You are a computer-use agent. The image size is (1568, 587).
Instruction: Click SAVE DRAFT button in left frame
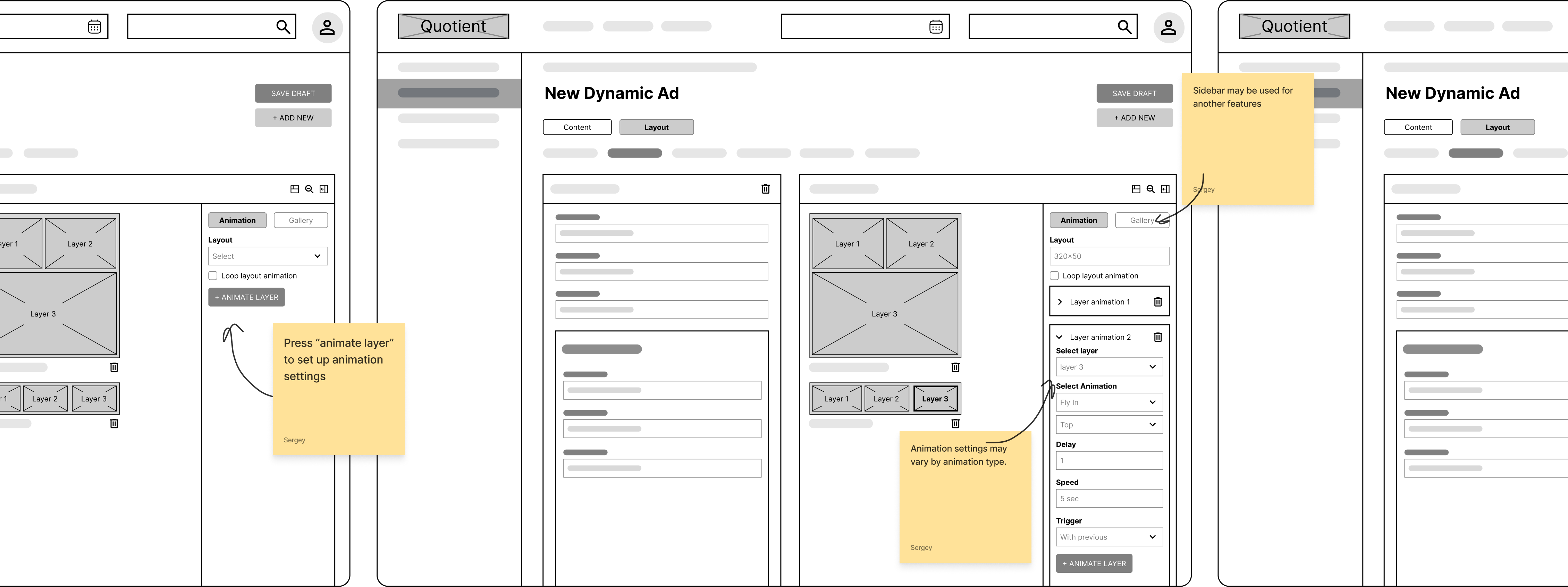click(x=293, y=93)
